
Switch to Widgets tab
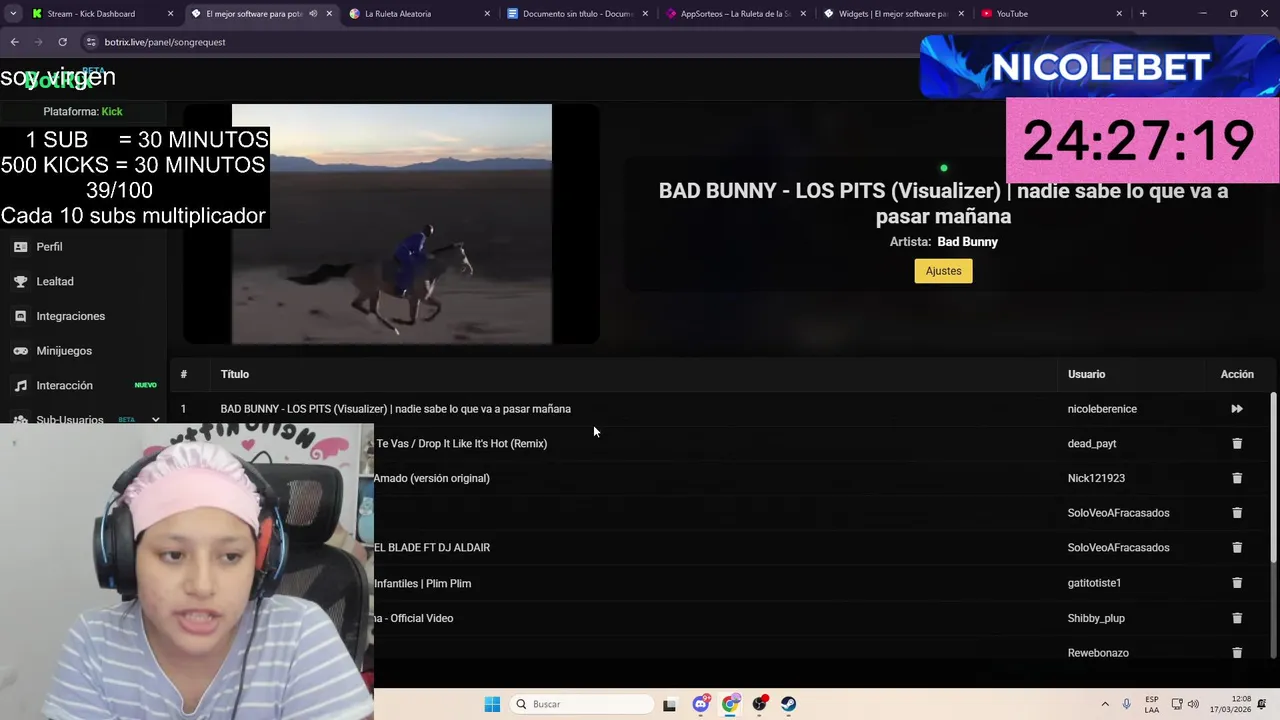click(x=892, y=14)
